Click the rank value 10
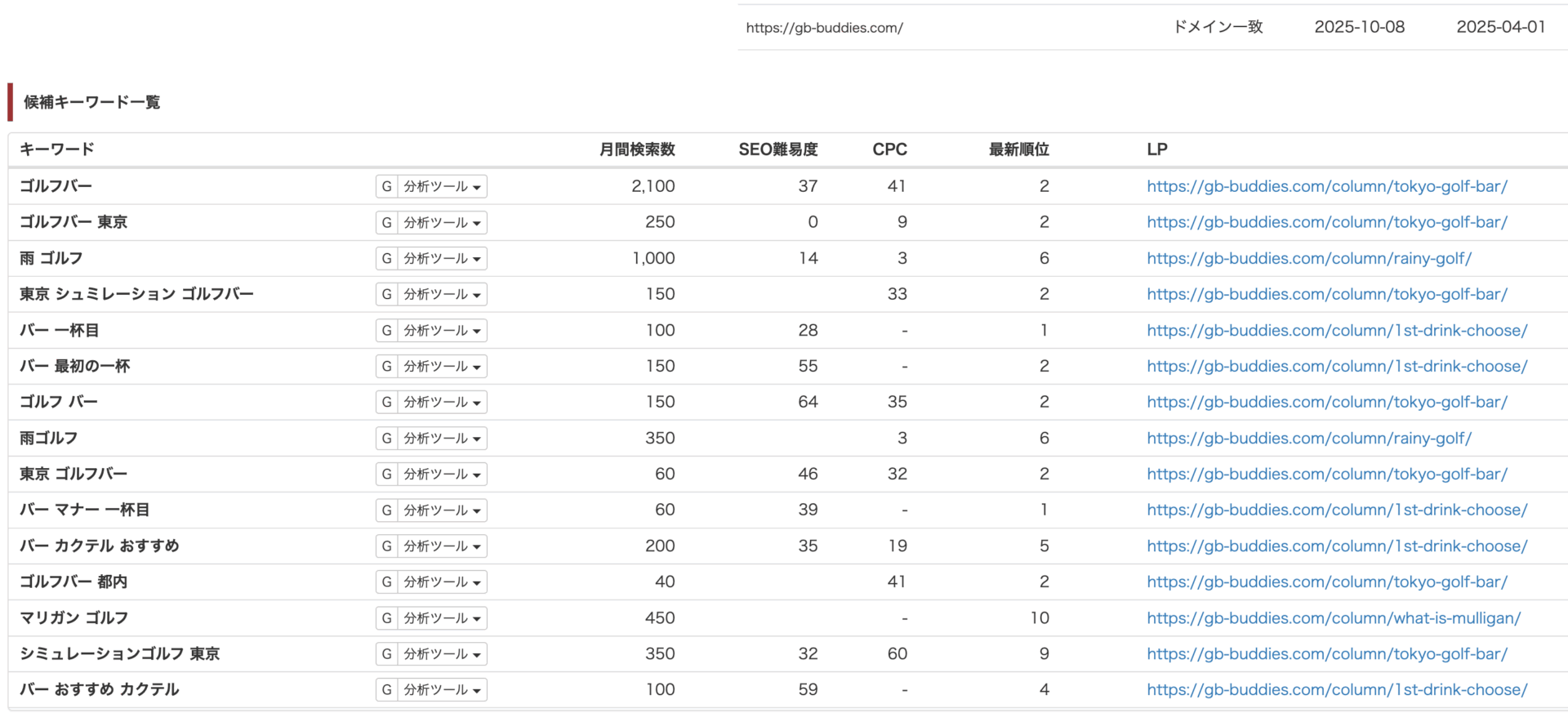1568x713 pixels. point(1040,617)
